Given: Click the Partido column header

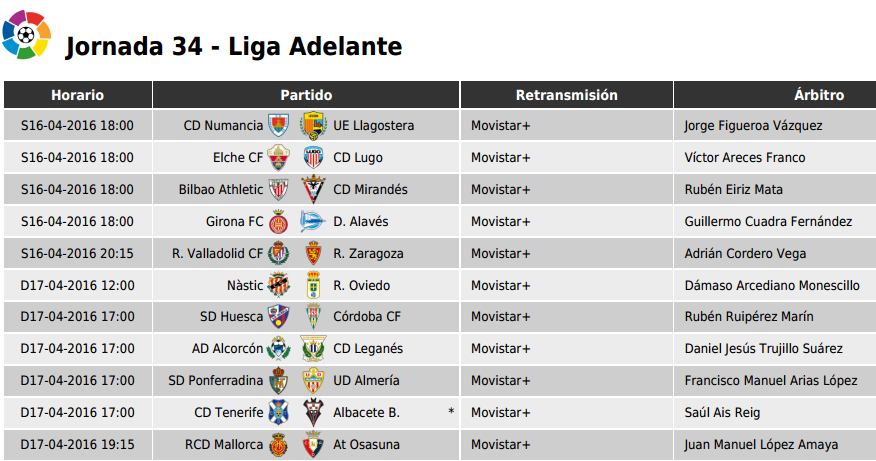Looking at the screenshot, I should coord(306,94).
